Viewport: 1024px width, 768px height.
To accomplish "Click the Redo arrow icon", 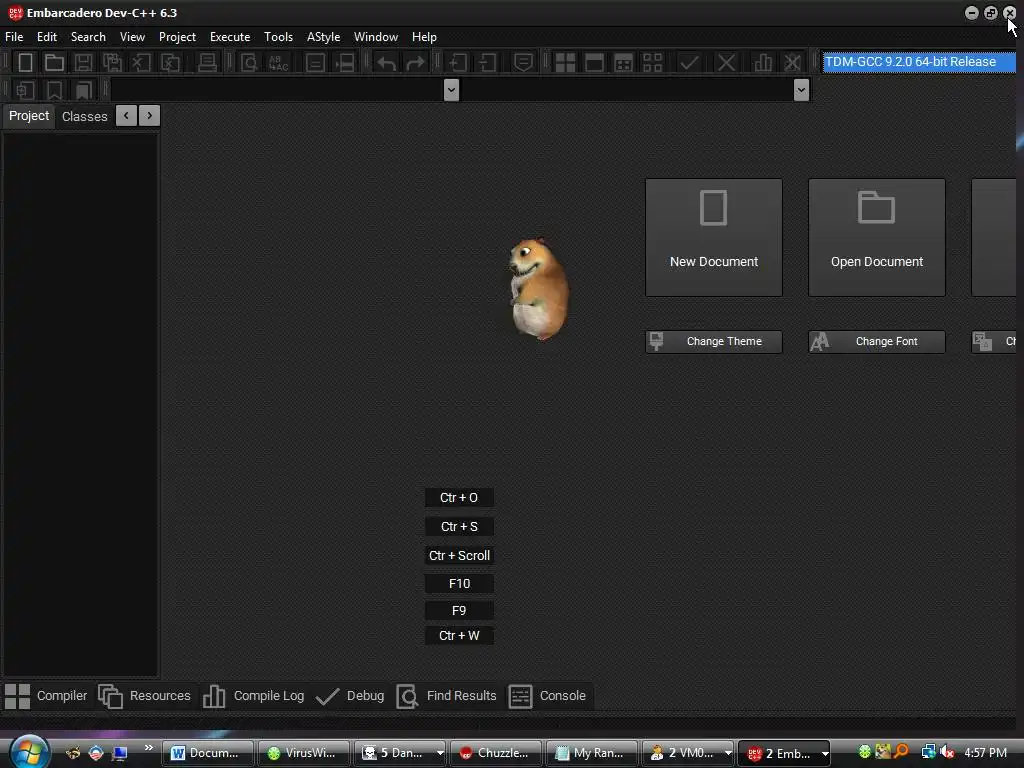I will [415, 63].
